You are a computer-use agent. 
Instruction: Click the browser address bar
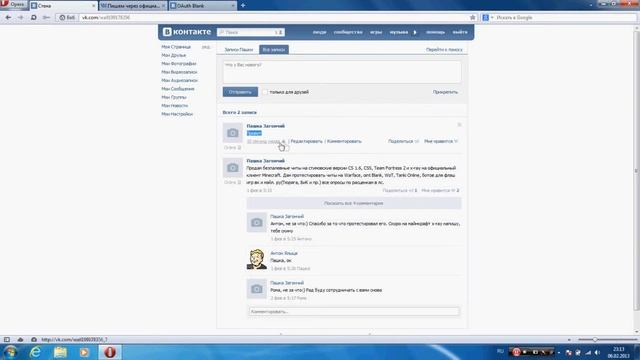(273, 18)
